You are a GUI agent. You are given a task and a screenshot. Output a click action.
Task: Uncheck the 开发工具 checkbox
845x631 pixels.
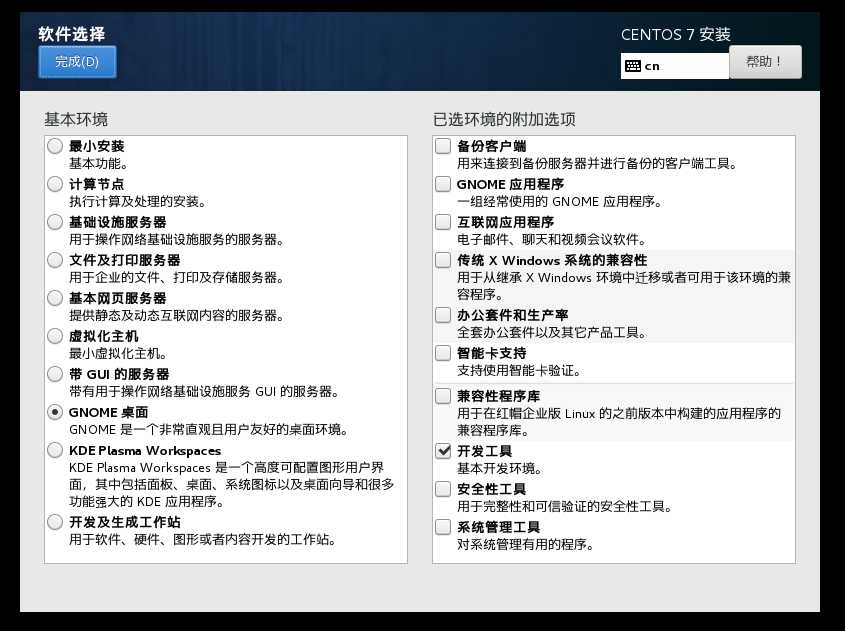point(443,451)
